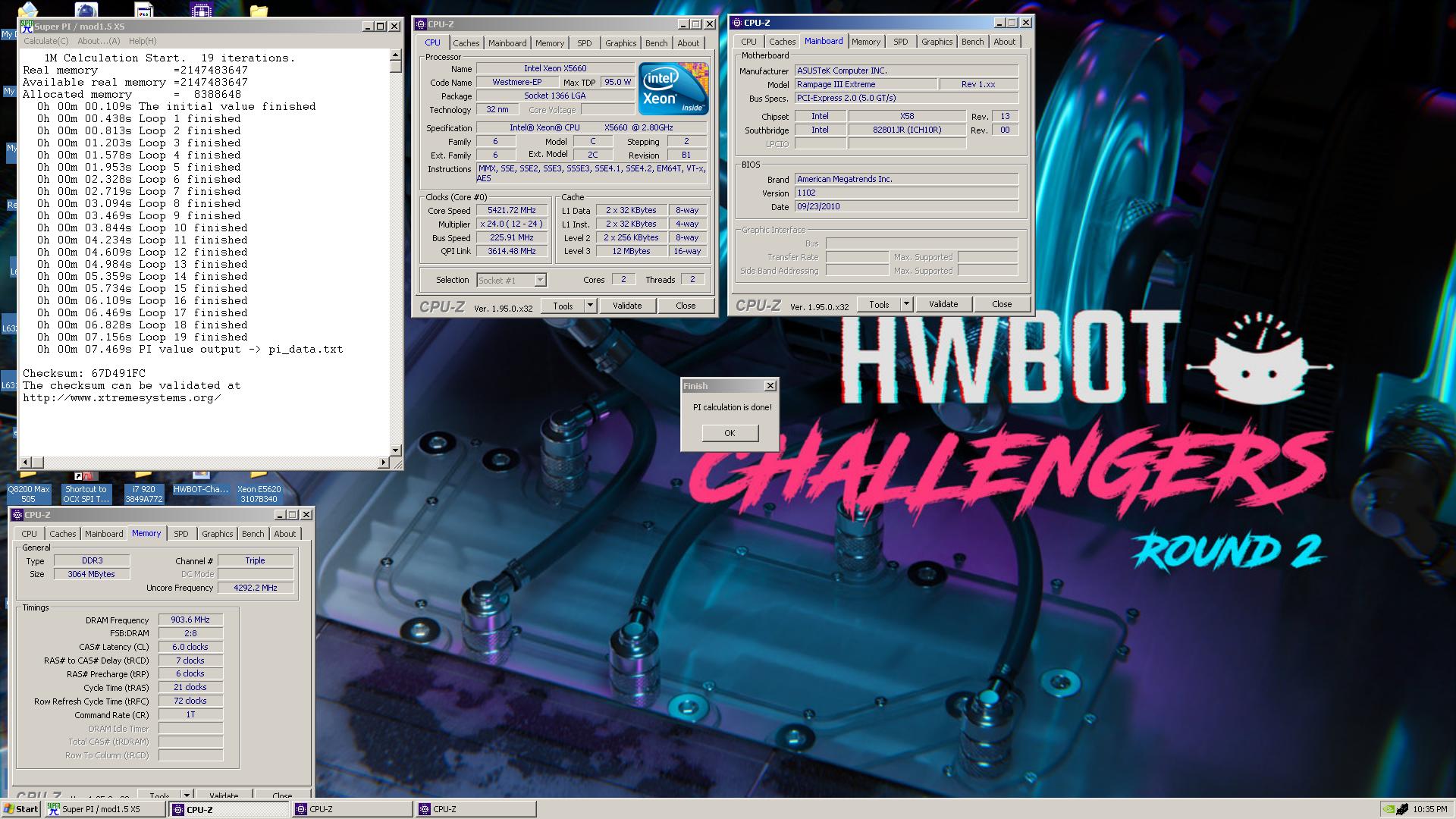The image size is (1456, 819).
Task: Expand Tools dropdown arrow in Mainboard window
Action: coord(906,304)
